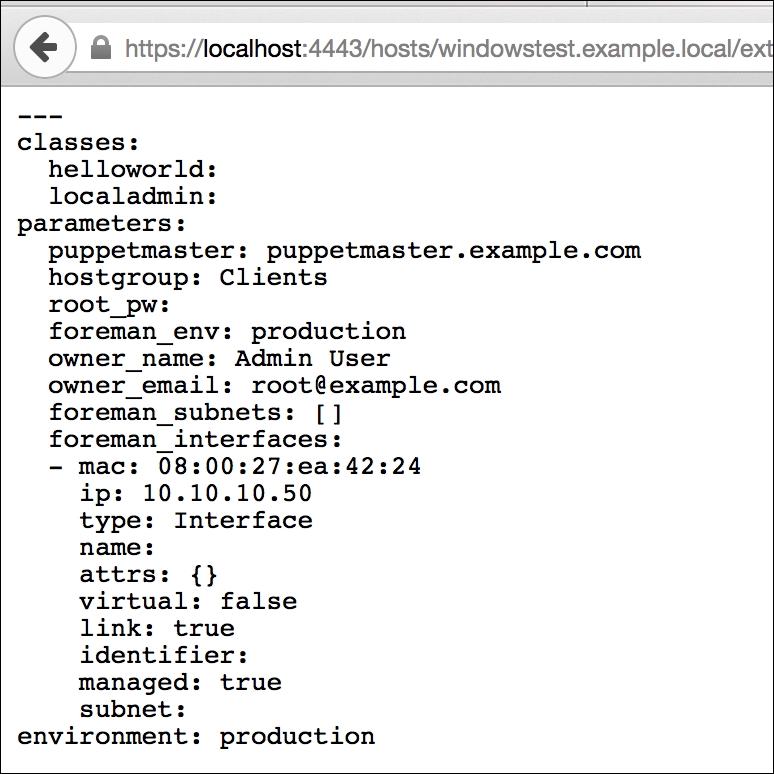Click the 'localadmin:' class entry
The height and width of the screenshot is (774, 774).
[133, 196]
